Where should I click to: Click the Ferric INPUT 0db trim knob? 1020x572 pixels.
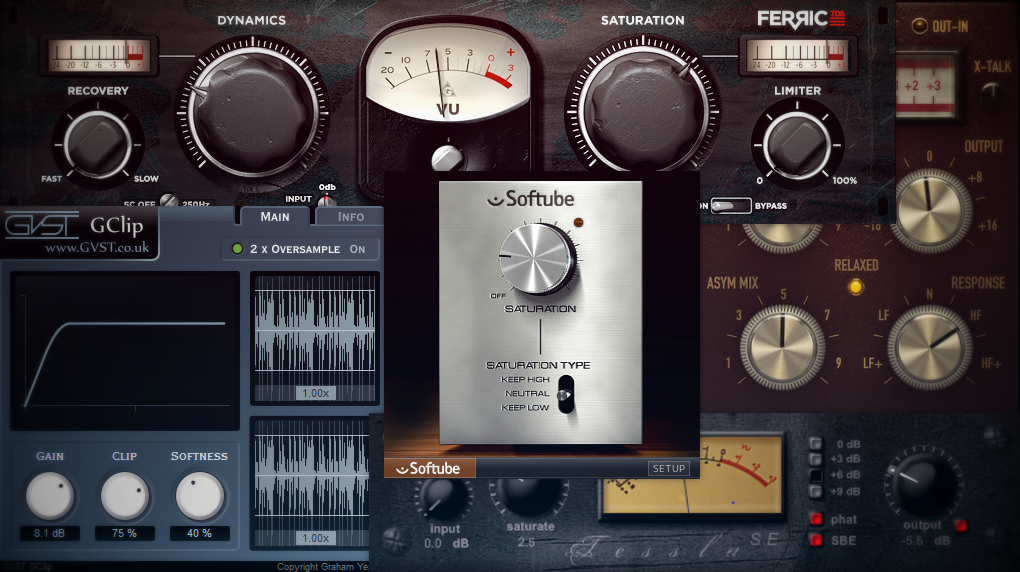tap(326, 200)
